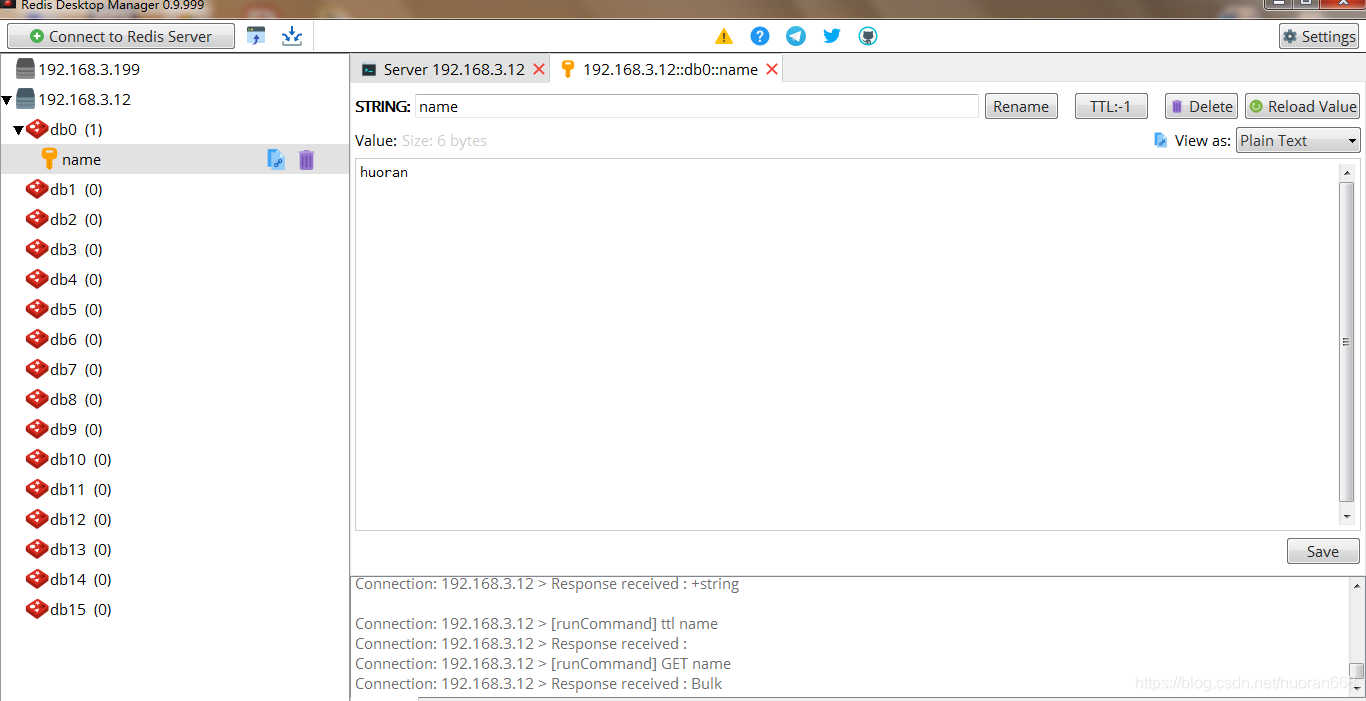Click the db0 red database icon
Screen dimensions: 1366x701
pyautogui.click(x=37, y=129)
